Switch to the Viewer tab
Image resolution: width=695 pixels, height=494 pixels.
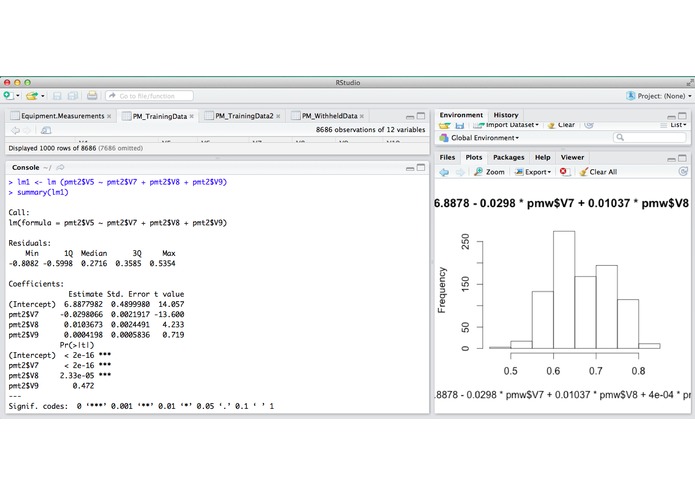coord(572,157)
